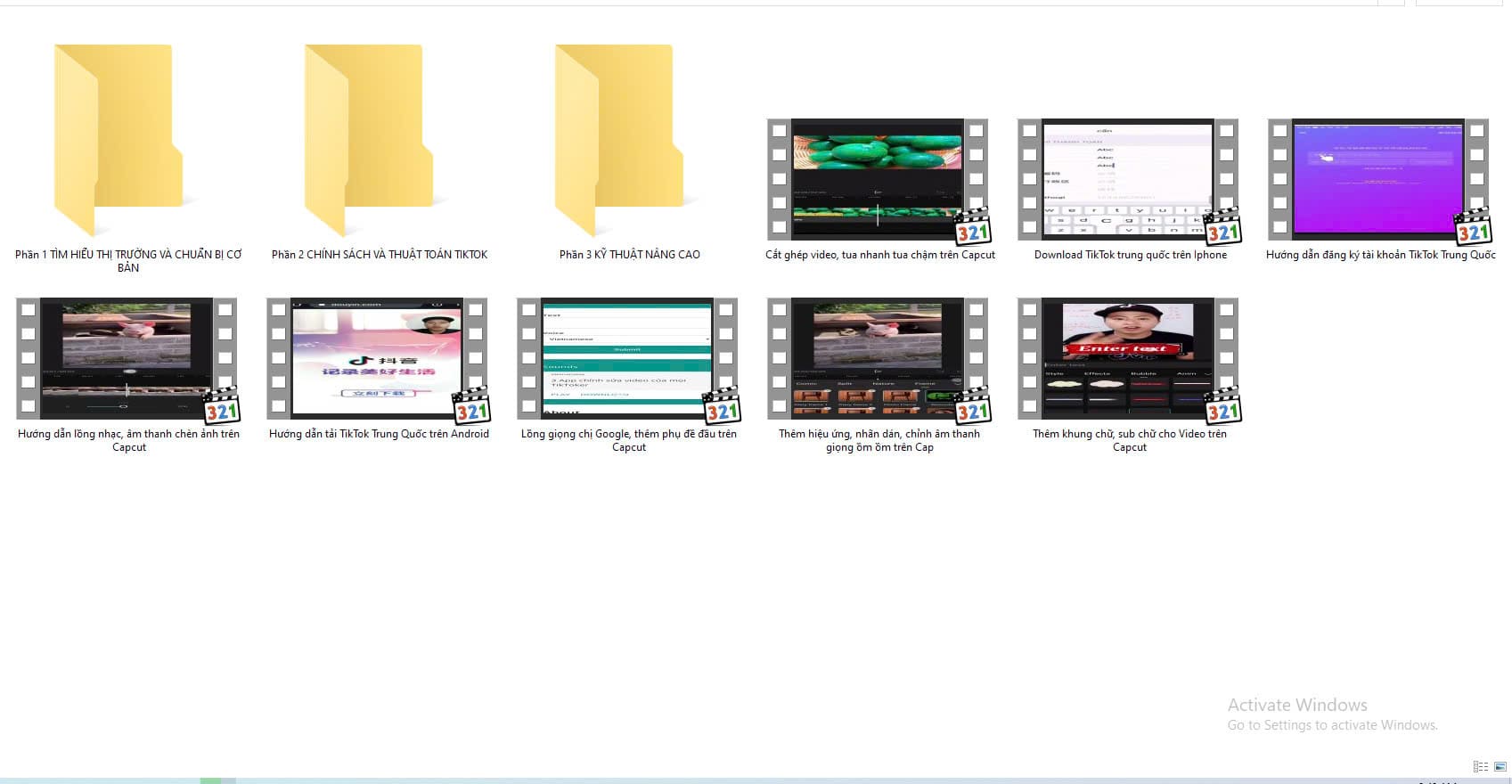1512x784 pixels.
Task: Click label 'Hướng dẫn tải TikTok Trung Quốc trên Android'
Action: click(379, 434)
